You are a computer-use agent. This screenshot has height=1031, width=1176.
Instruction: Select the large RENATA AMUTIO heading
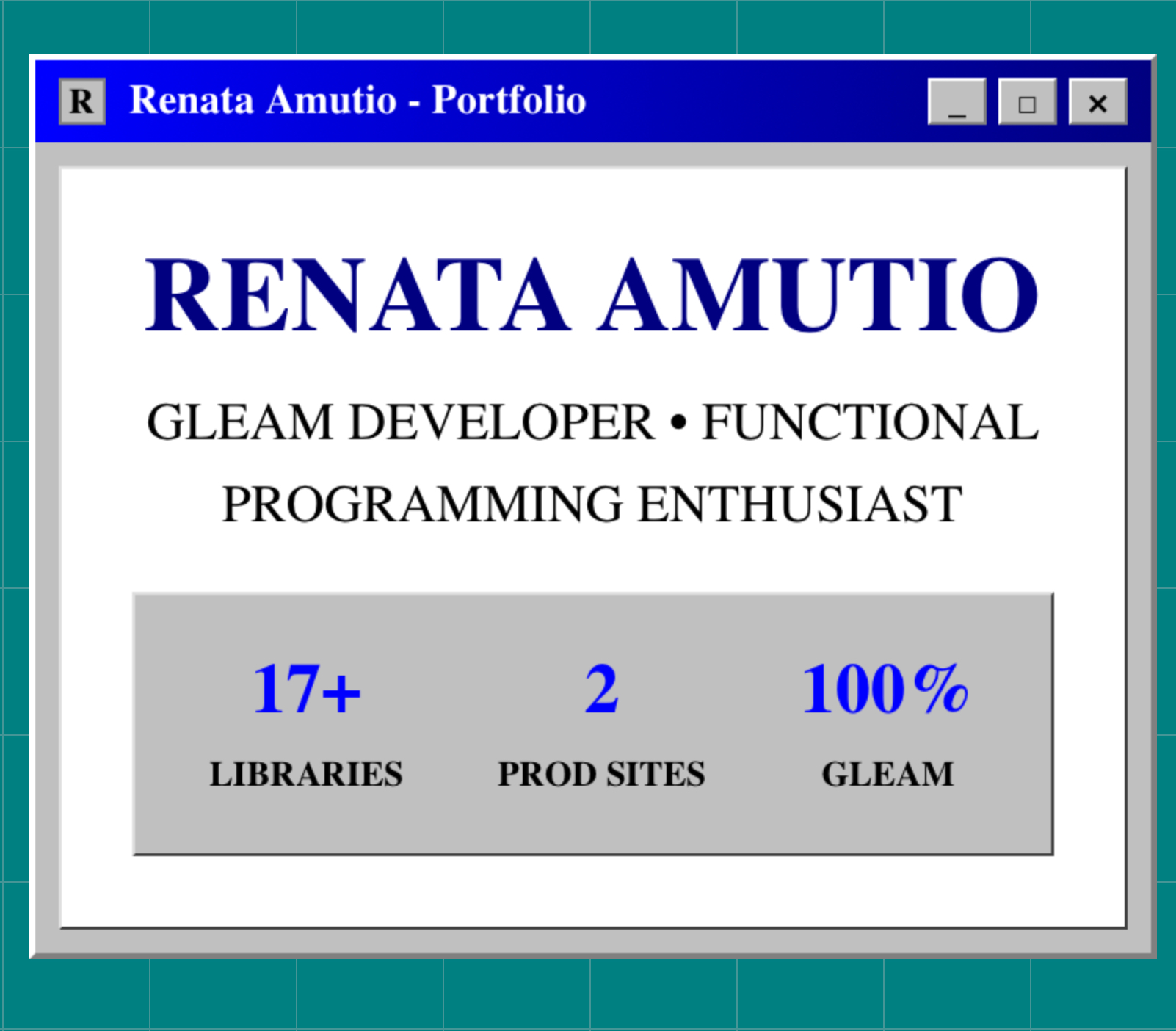pos(592,294)
